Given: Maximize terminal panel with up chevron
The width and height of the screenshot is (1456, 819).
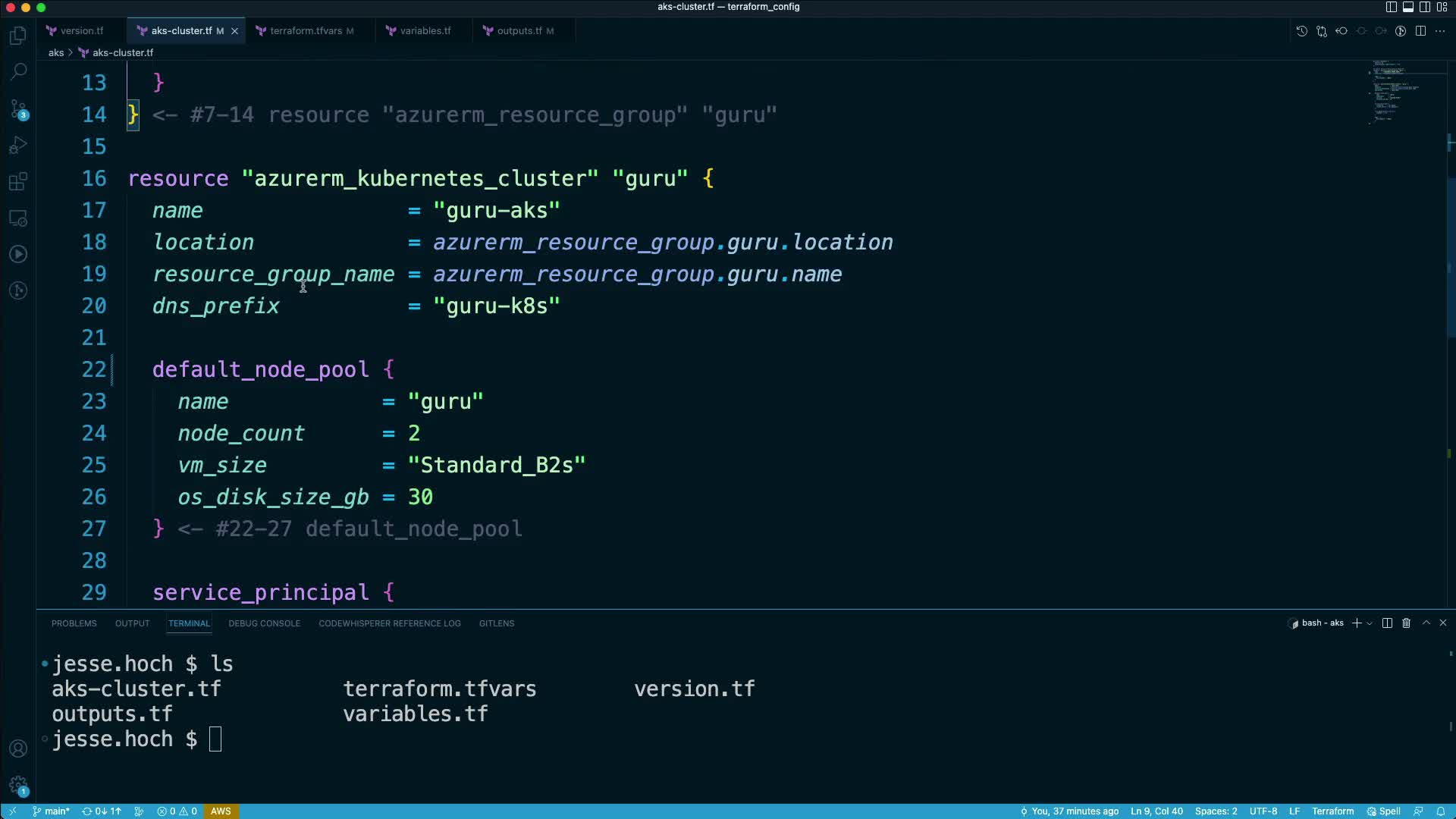Looking at the screenshot, I should 1426,623.
